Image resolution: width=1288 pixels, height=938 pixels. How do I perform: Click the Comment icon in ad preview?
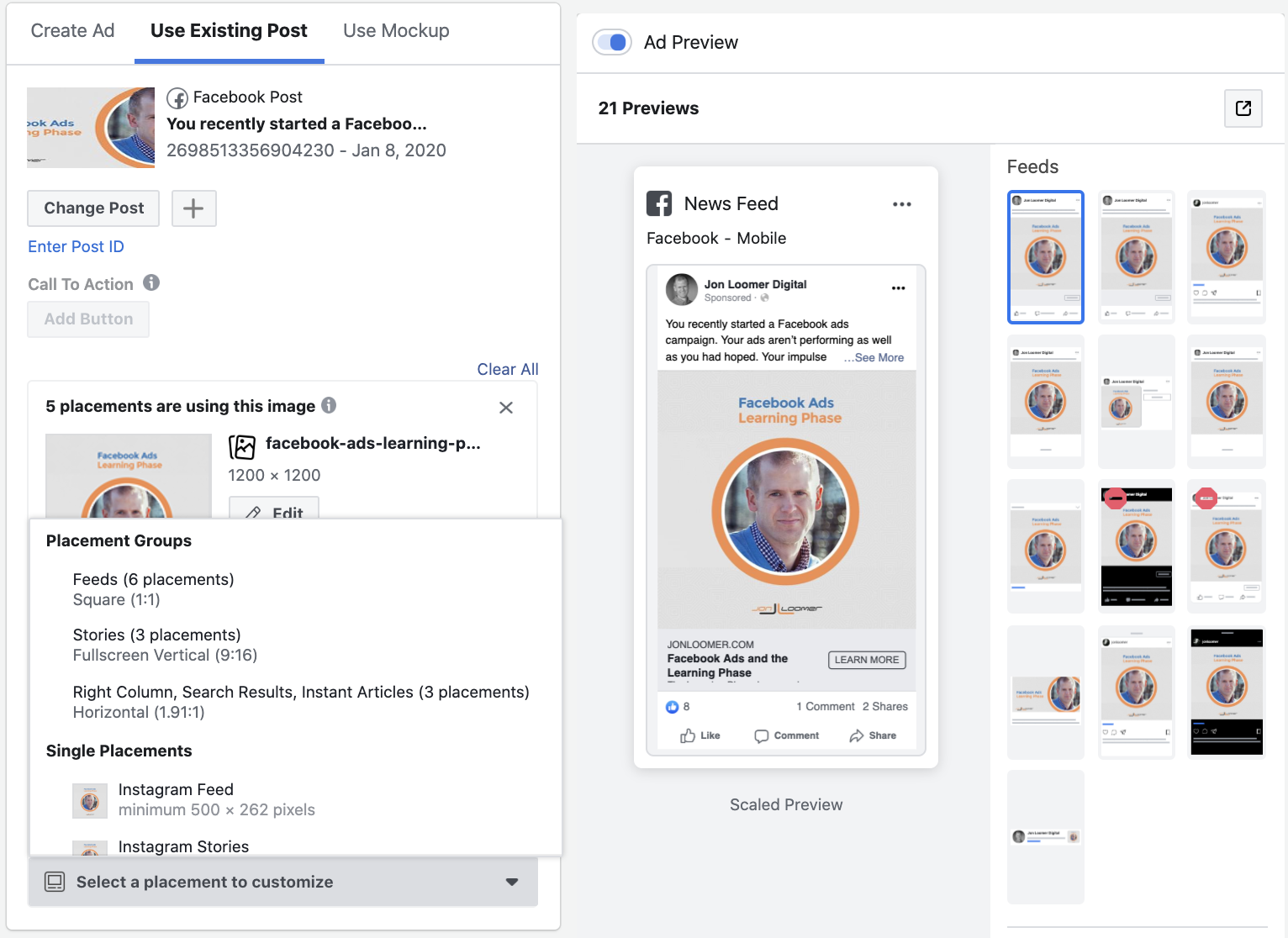pos(762,735)
